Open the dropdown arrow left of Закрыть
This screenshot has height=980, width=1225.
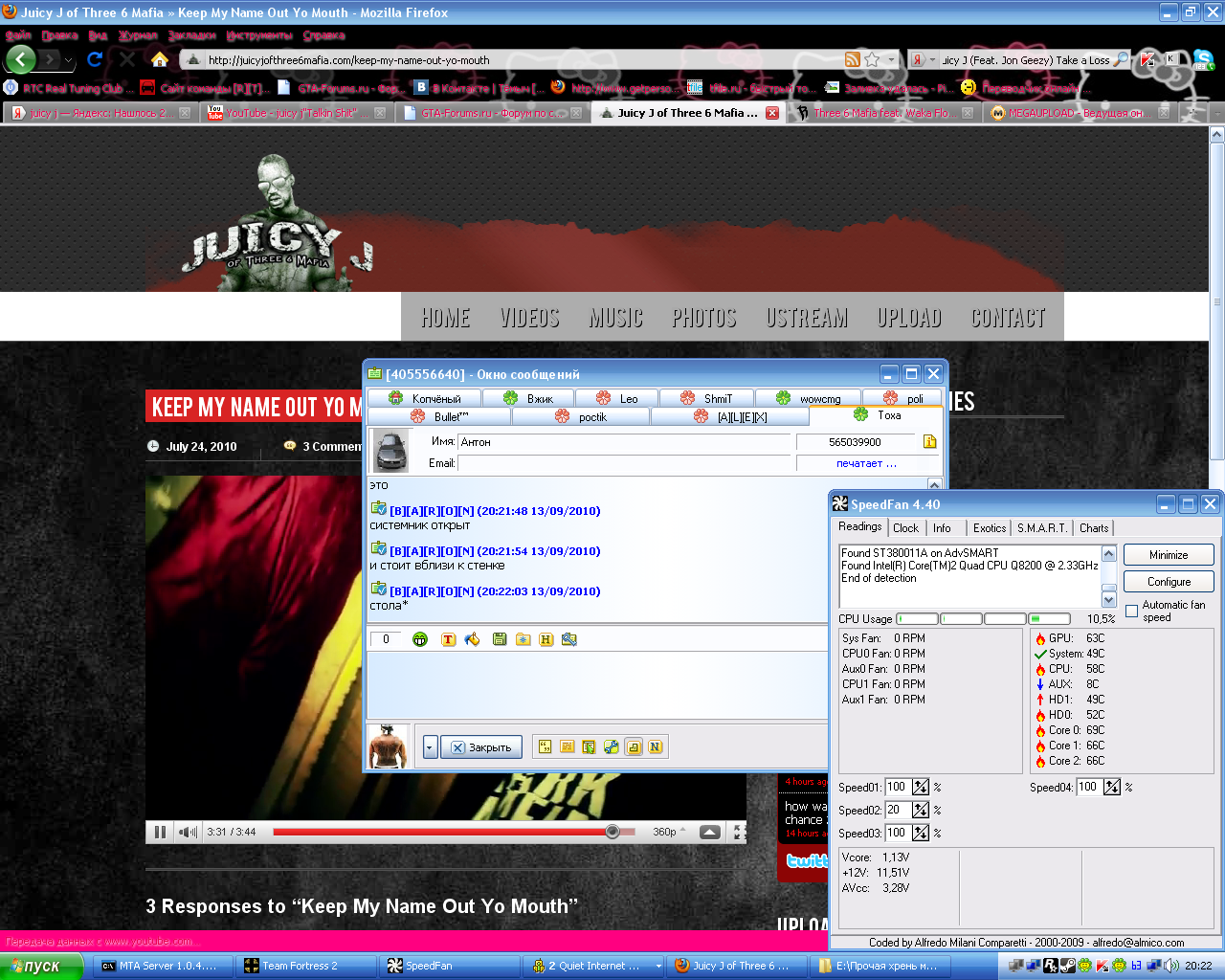coord(430,747)
